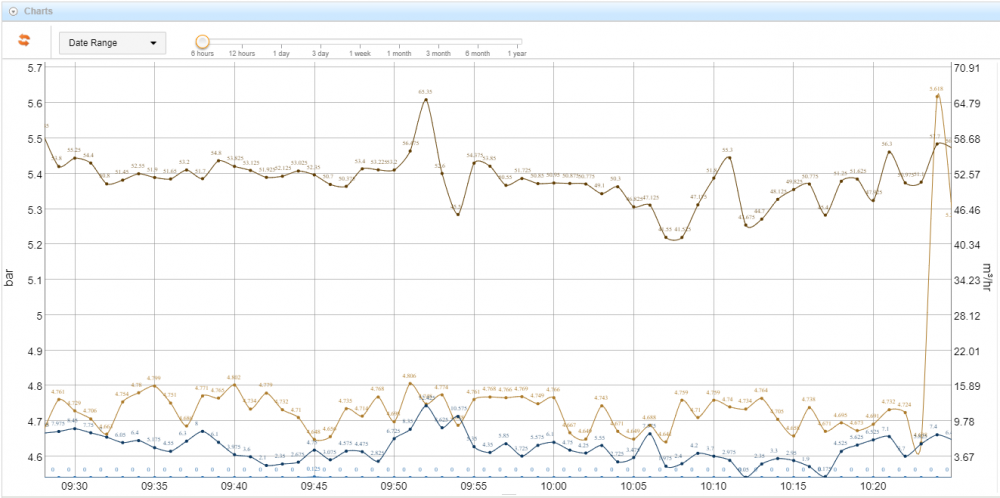Click the 56.3 data point near 10:20
The image size is (1000, 498).
tap(888, 151)
